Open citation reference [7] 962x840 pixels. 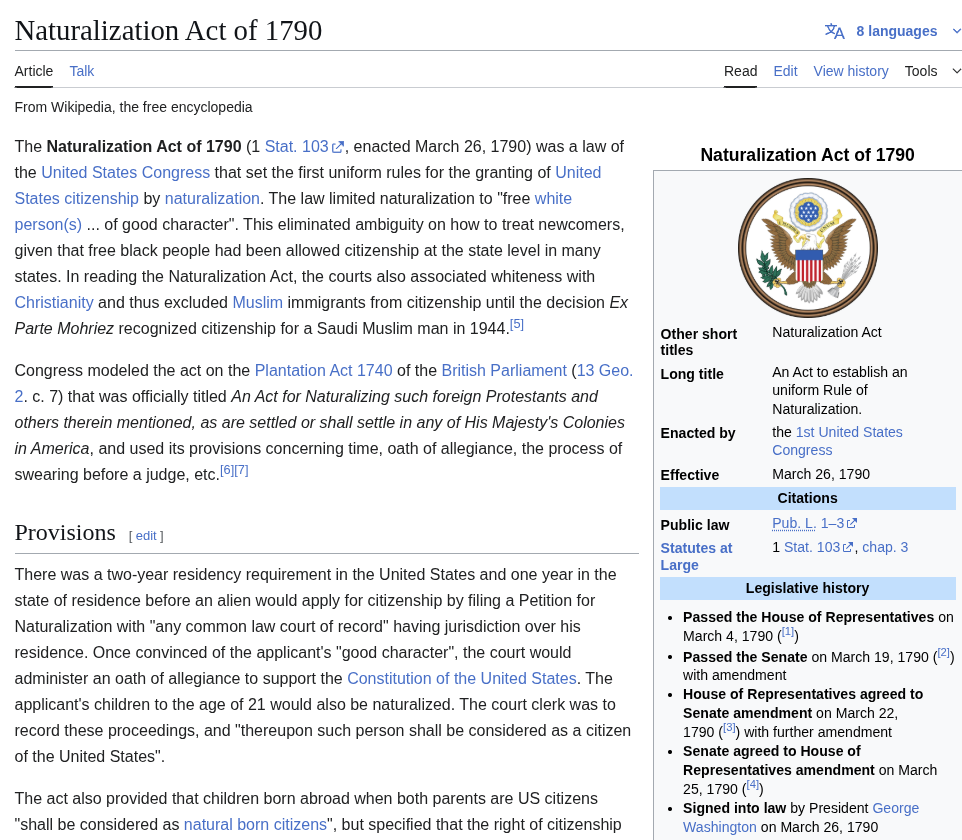[241, 470]
